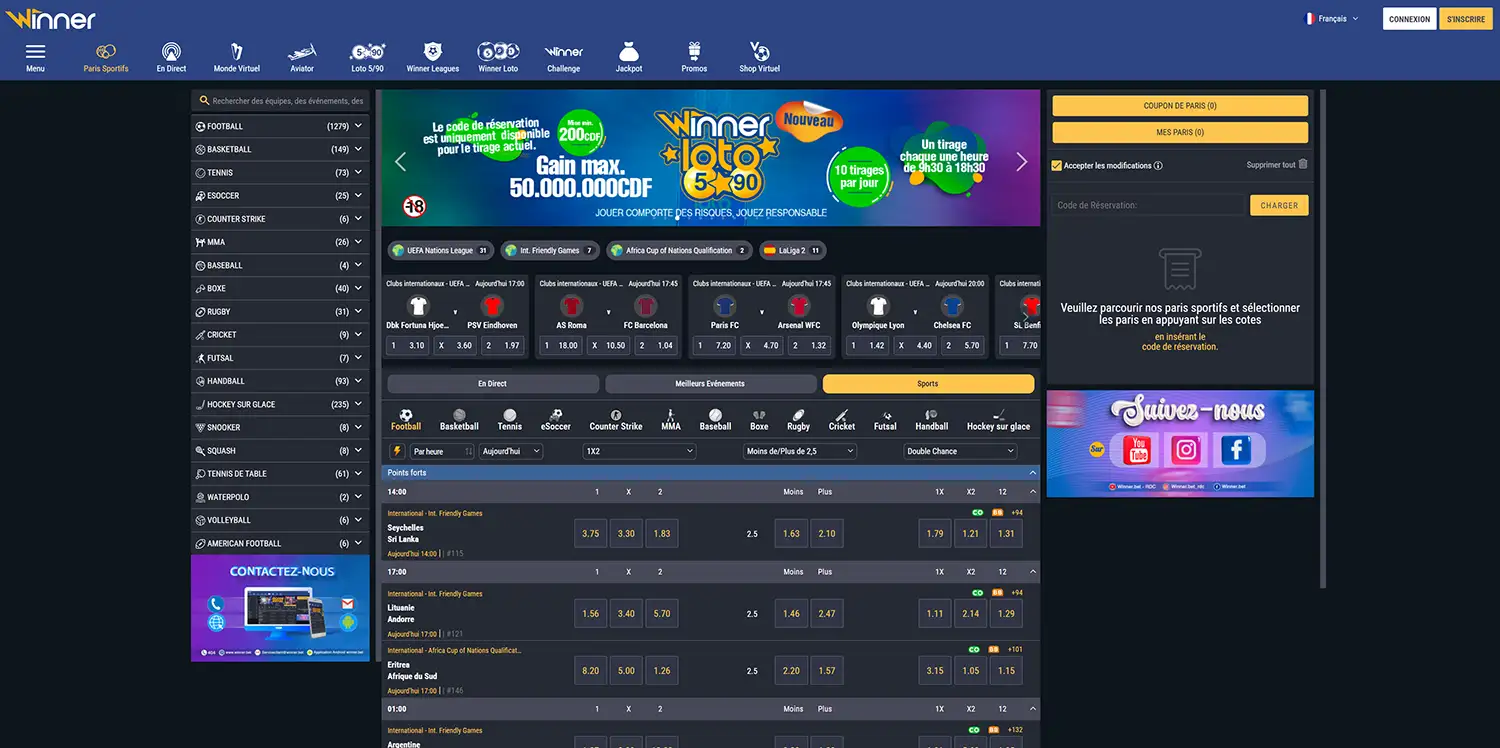
Task: Switch to the En Direct tab
Action: click(x=493, y=384)
